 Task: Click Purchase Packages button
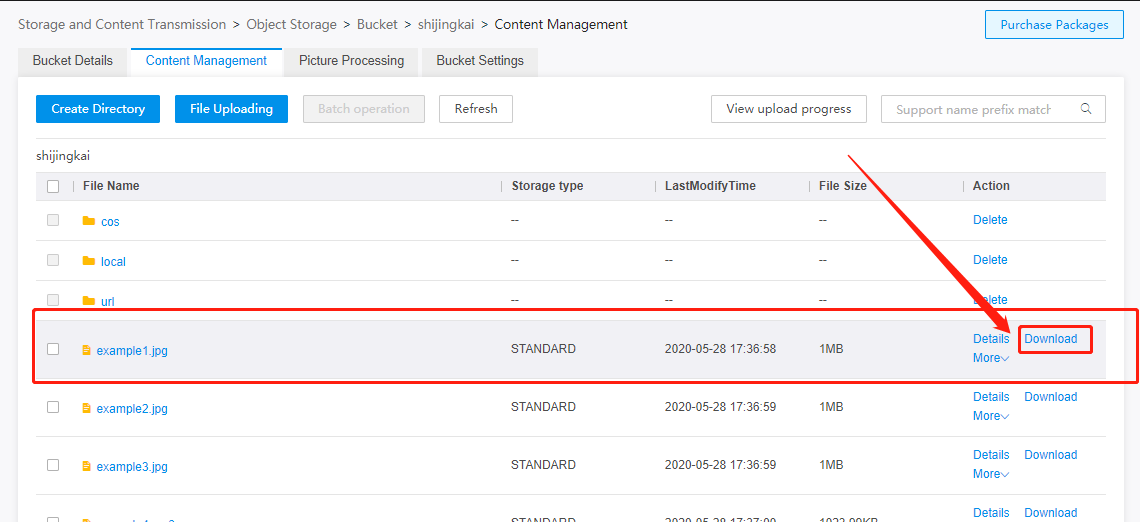coord(1054,25)
